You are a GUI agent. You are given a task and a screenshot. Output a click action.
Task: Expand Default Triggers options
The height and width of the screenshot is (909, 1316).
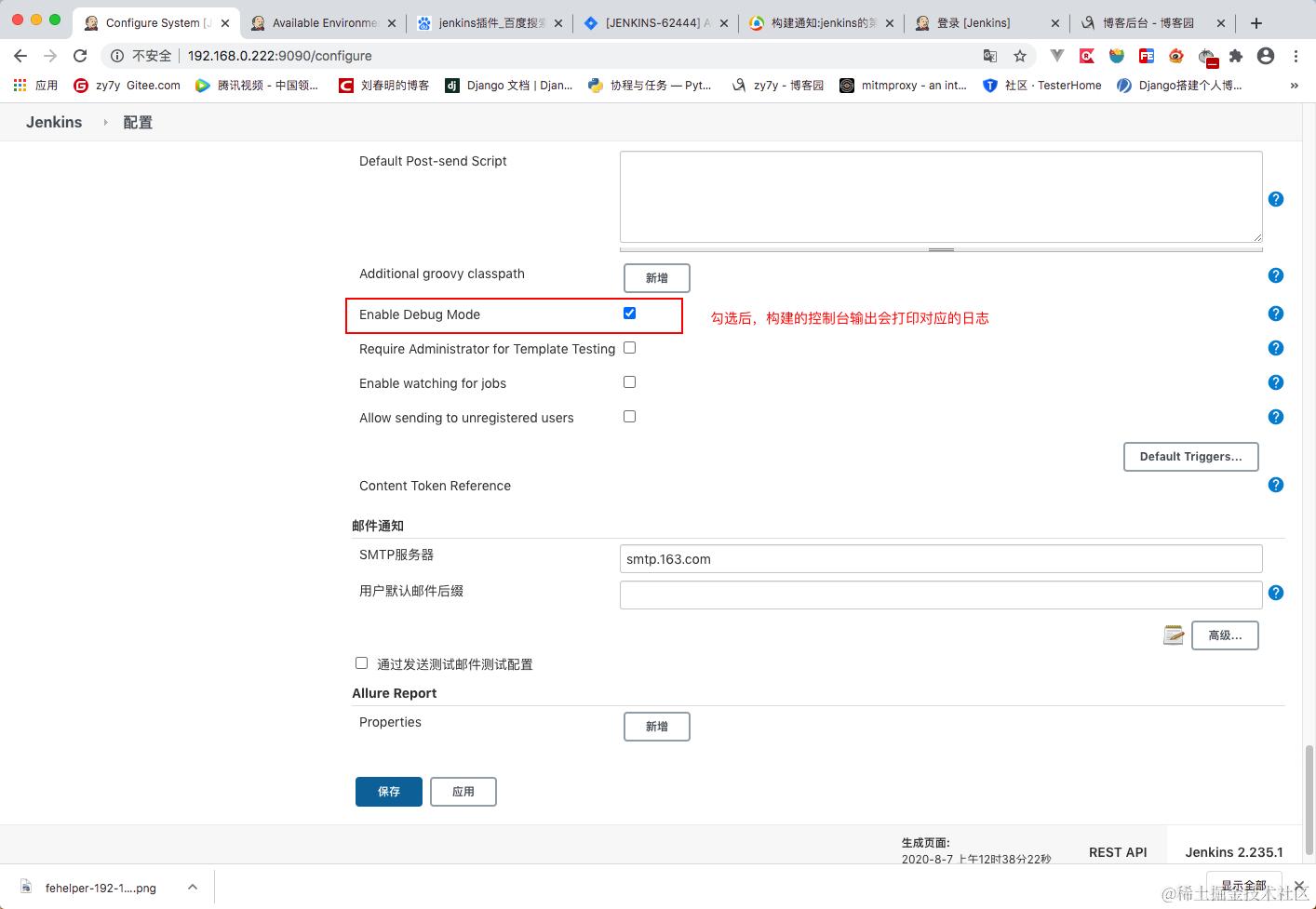[x=1191, y=456]
